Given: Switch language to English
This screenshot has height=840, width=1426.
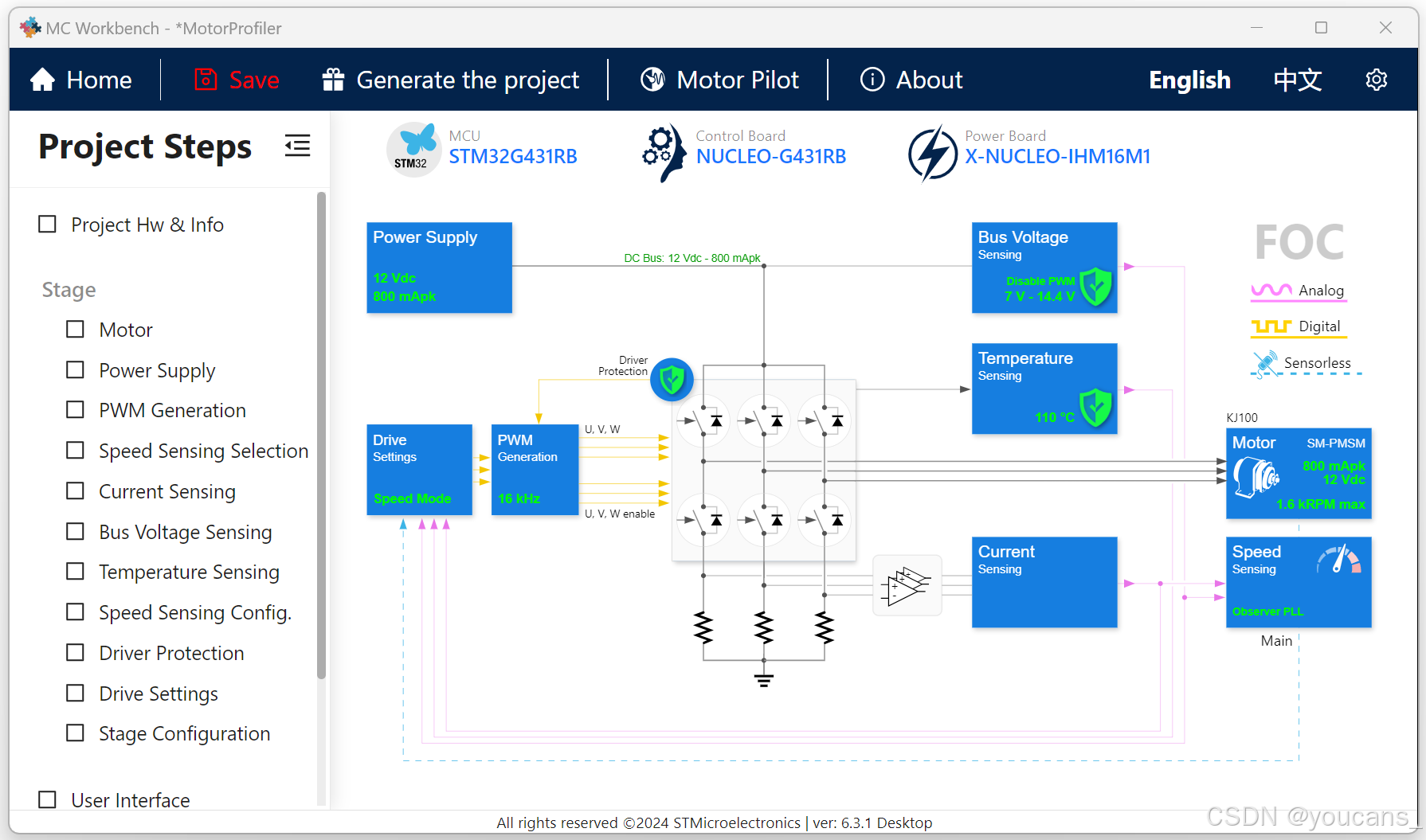Looking at the screenshot, I should [x=1189, y=80].
